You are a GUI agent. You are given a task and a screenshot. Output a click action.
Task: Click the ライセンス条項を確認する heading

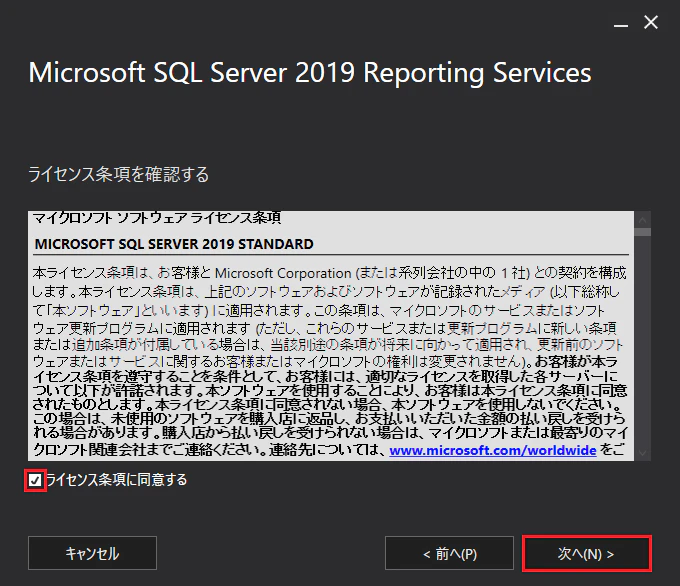tap(118, 174)
